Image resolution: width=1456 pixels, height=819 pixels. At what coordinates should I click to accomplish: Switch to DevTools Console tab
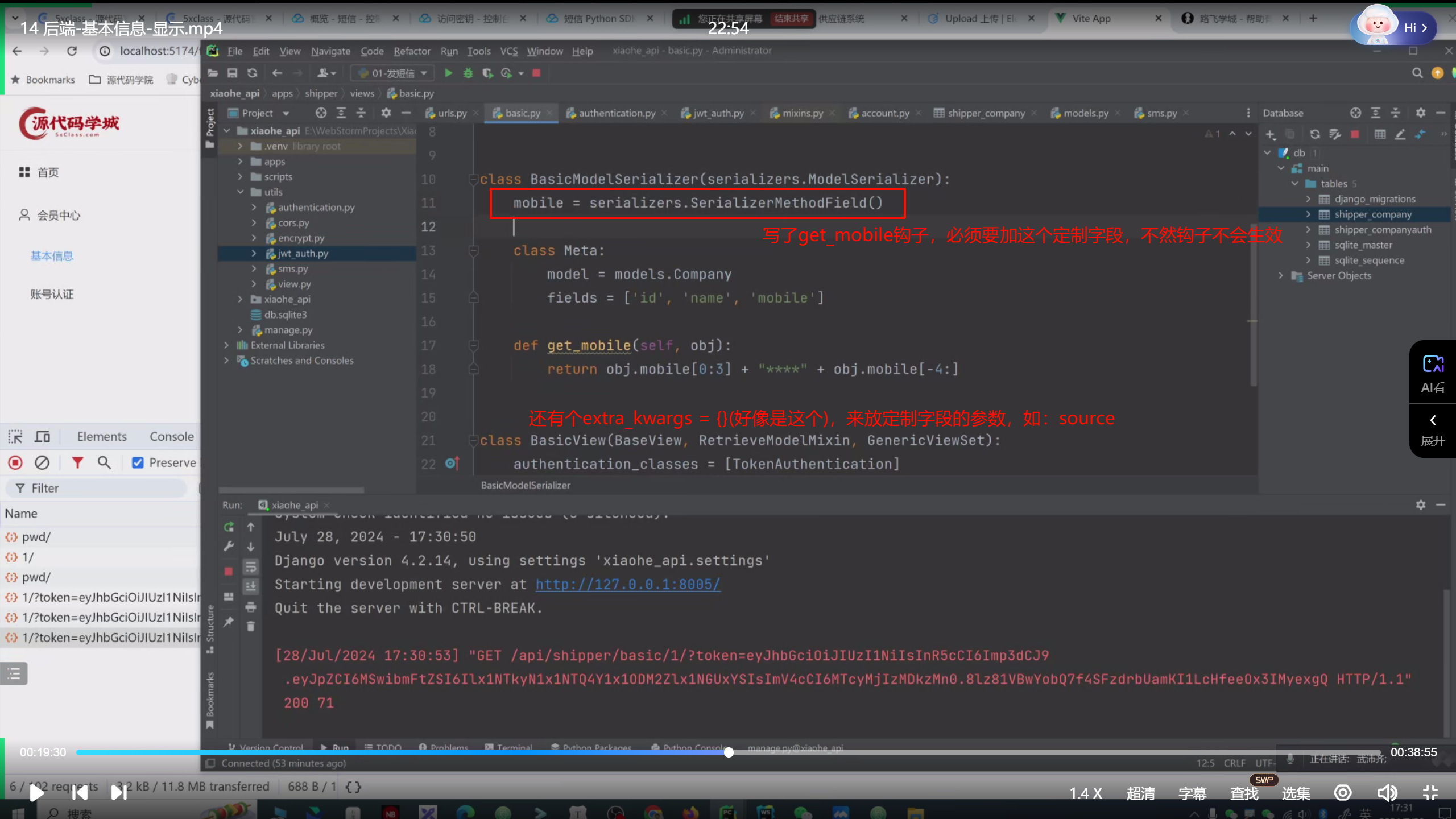(x=172, y=437)
